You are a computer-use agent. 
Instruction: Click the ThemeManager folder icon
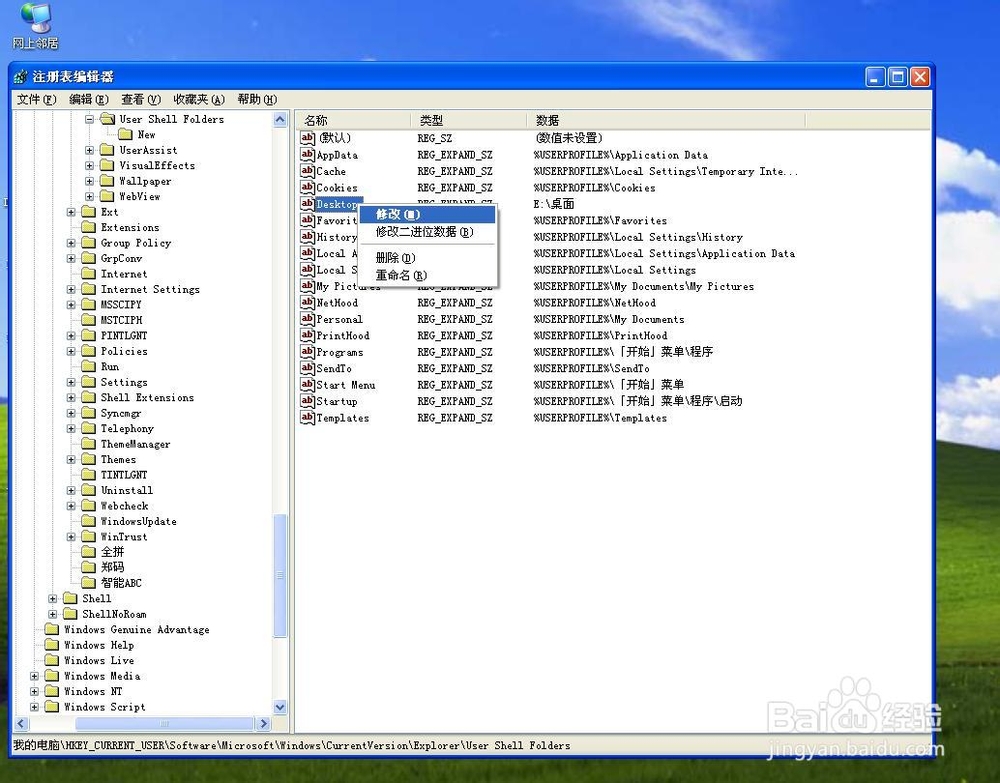pyautogui.click(x=89, y=444)
